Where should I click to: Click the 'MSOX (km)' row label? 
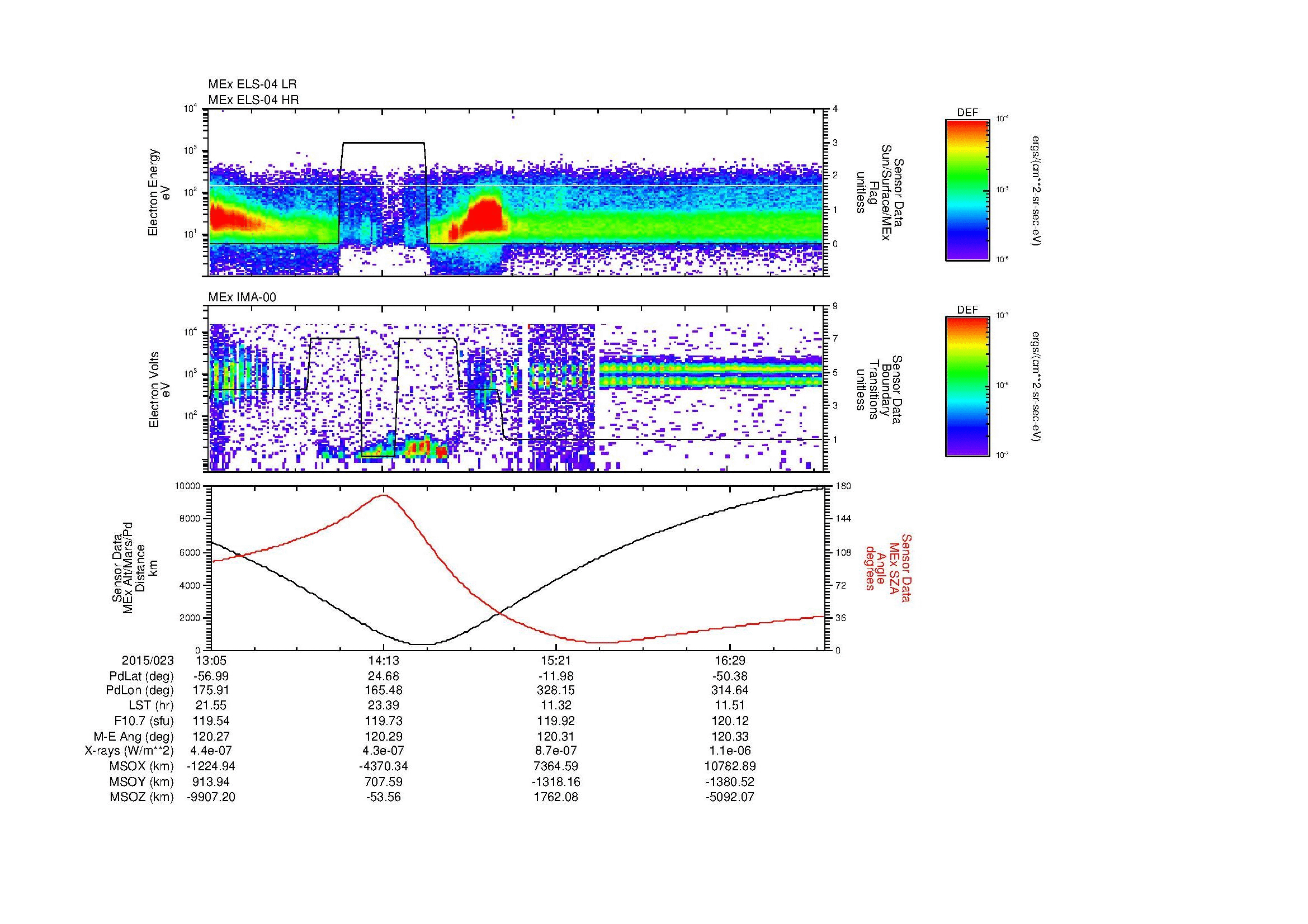click(x=141, y=766)
